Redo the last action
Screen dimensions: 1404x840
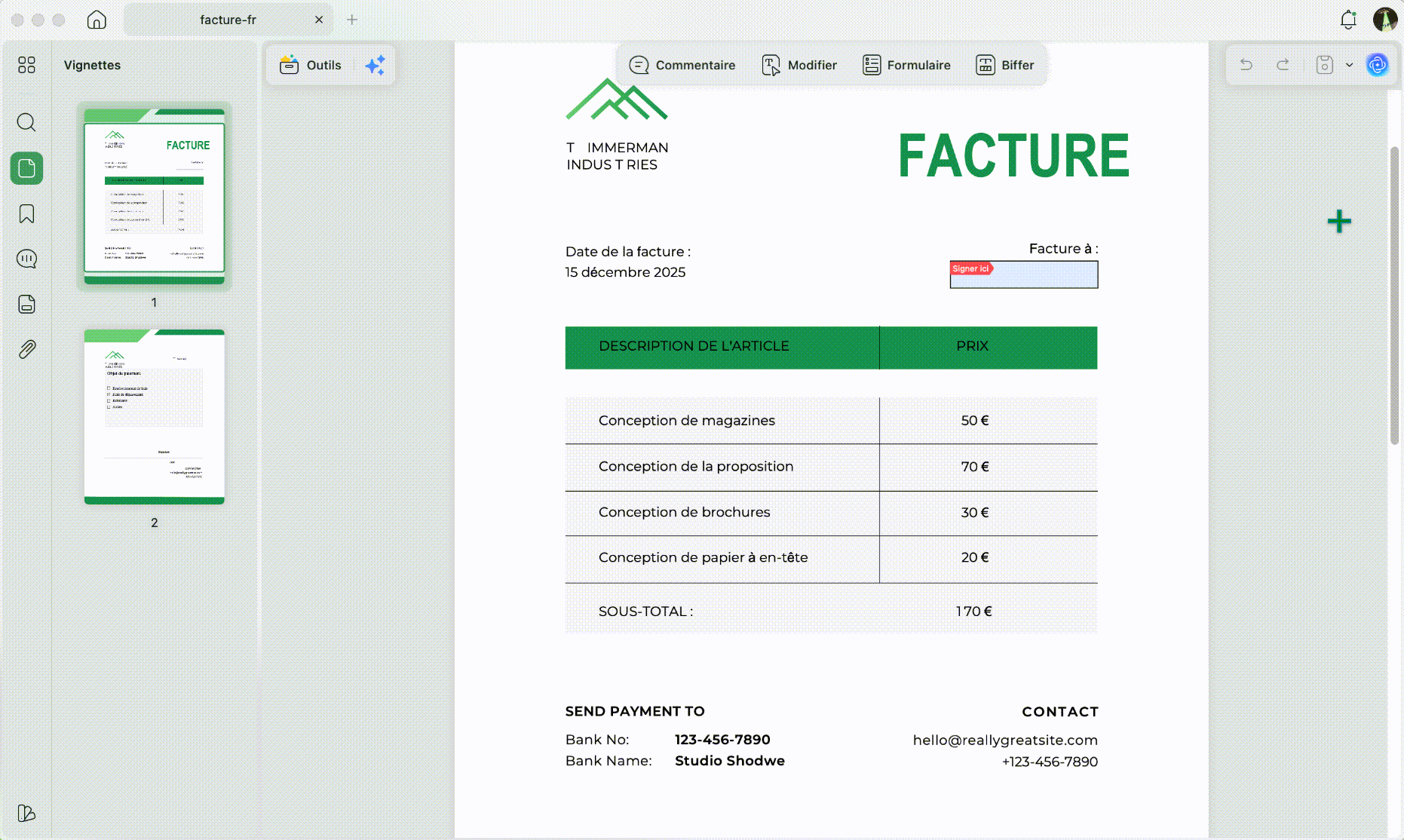tap(1283, 66)
